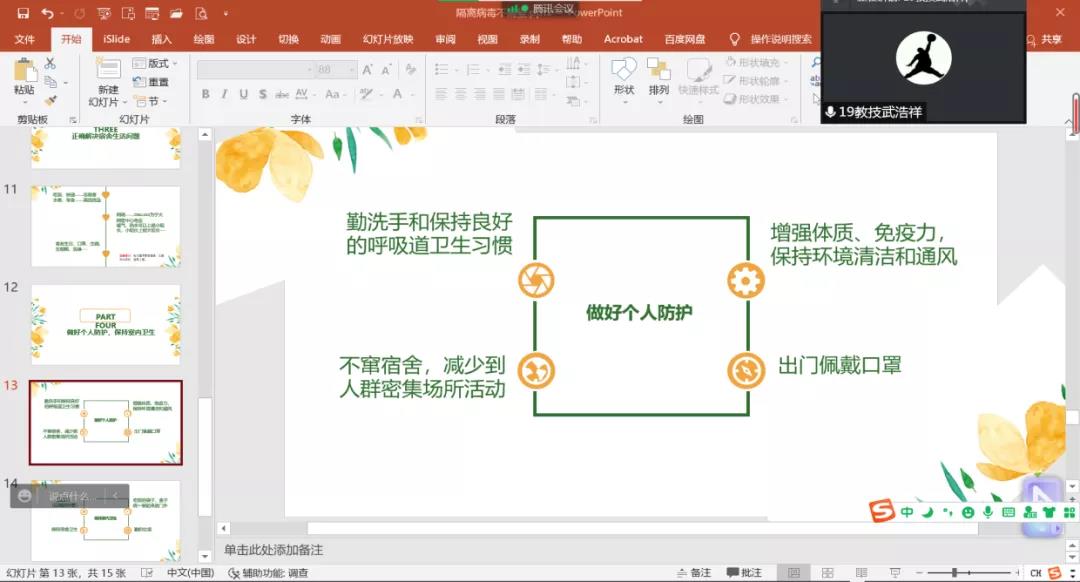1080x582 pixels.
Task: Switch to the iSlide tab
Action: [116, 39]
